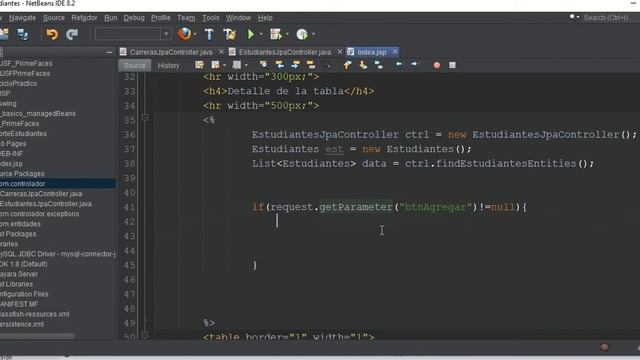Close the index.jsp tab
Image resolution: width=640 pixels, height=360 pixels.
coord(395,52)
